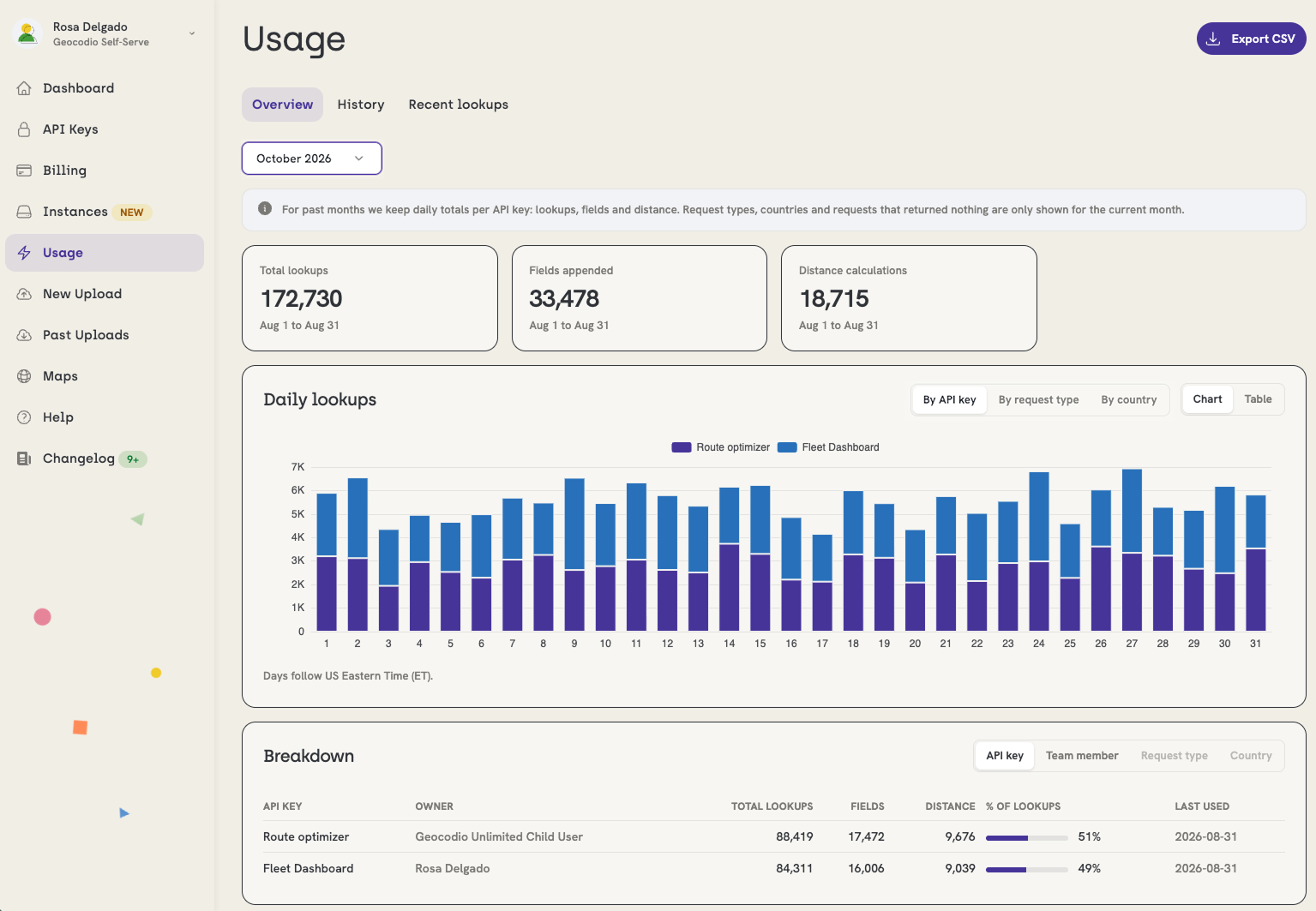
Task: Click the Help question mark icon
Action: (24, 417)
